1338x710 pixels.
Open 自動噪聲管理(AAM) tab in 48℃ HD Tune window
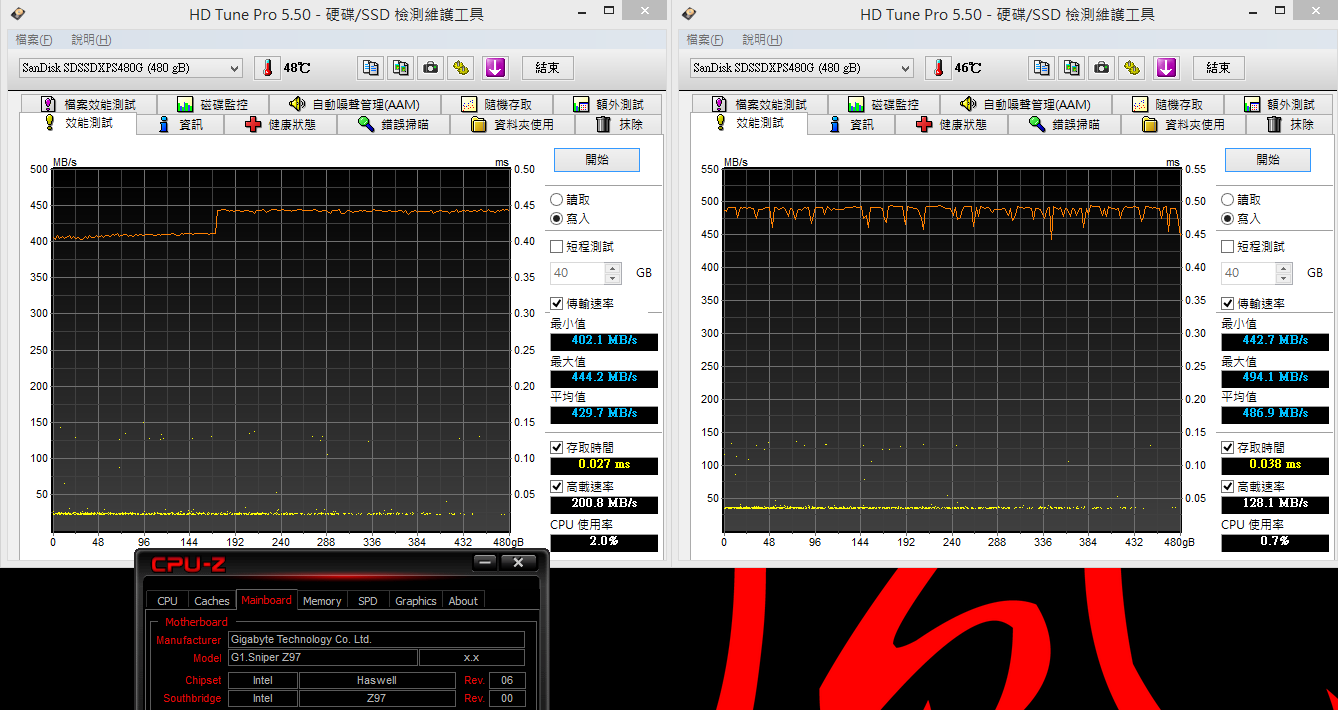[353, 104]
